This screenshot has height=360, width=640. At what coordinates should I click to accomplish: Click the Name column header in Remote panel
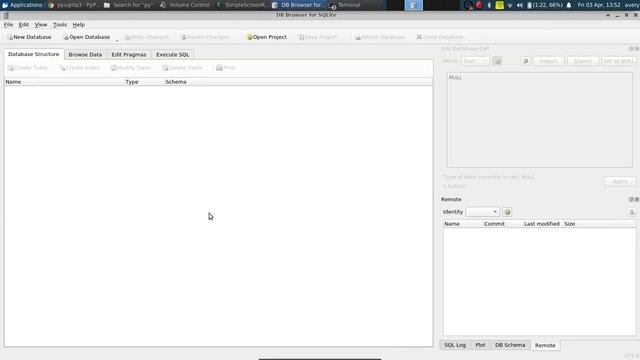(x=463, y=224)
